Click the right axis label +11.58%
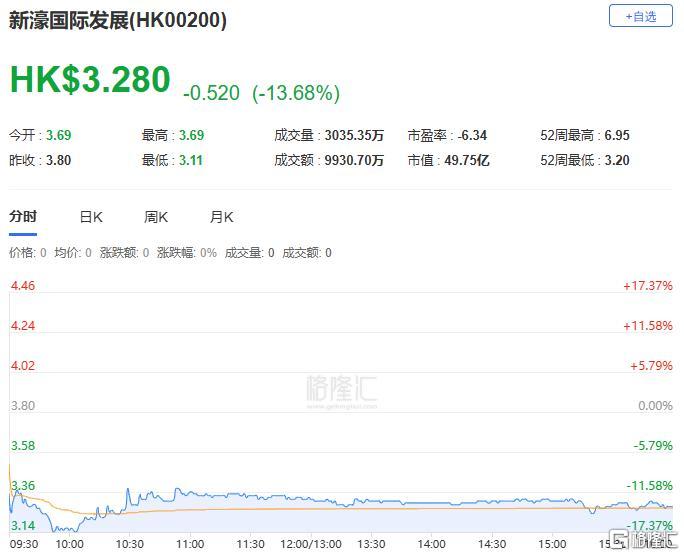Image resolution: width=684 pixels, height=556 pixels. click(x=648, y=326)
